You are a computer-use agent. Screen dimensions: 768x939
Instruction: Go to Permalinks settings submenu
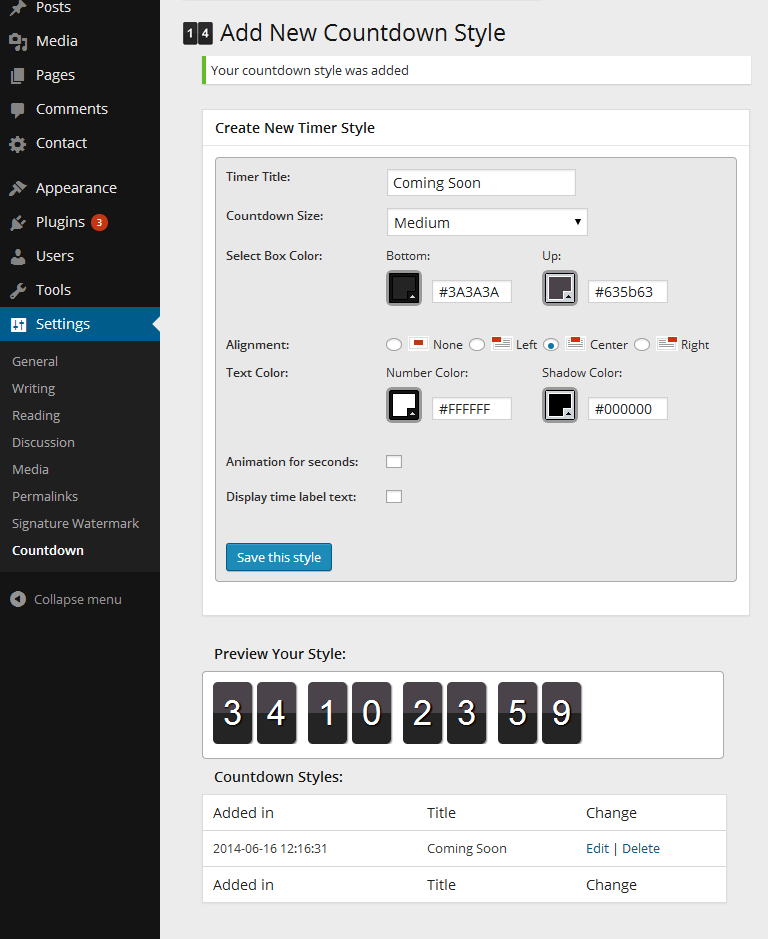pyautogui.click(x=45, y=496)
